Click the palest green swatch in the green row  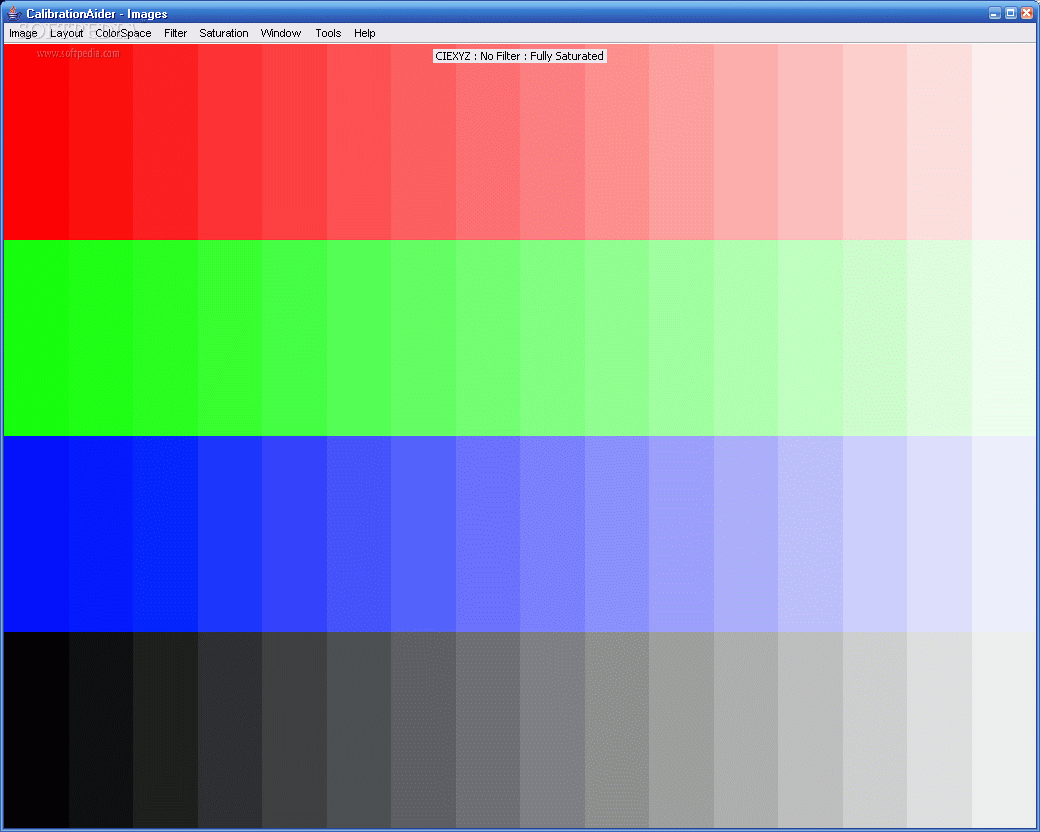pos(1004,338)
